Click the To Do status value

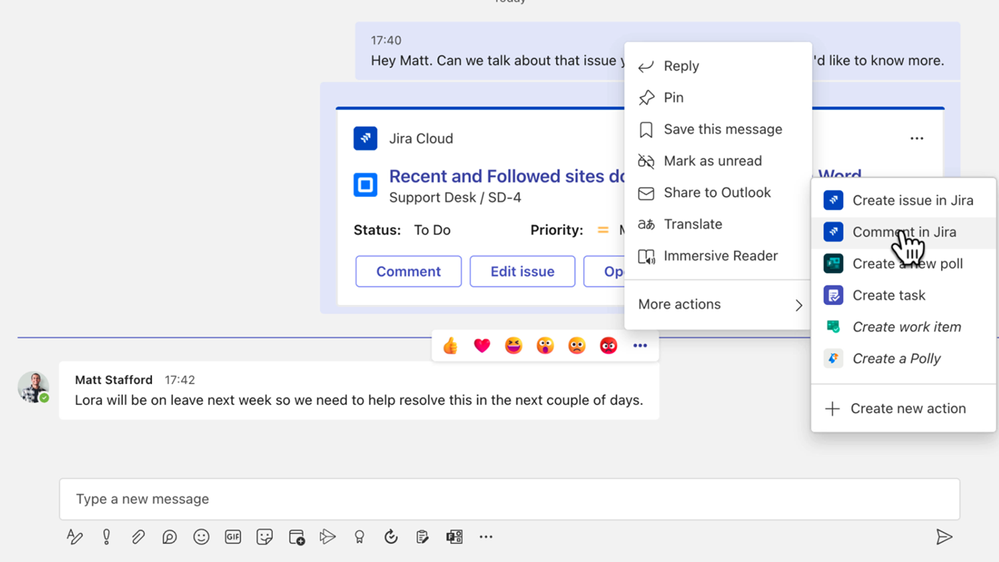(x=432, y=230)
